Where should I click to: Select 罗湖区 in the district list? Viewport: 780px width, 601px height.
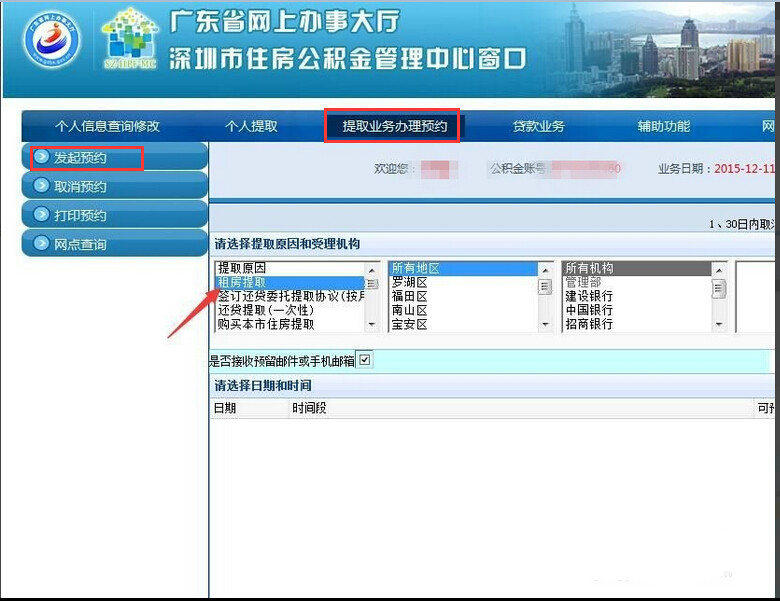point(464,282)
